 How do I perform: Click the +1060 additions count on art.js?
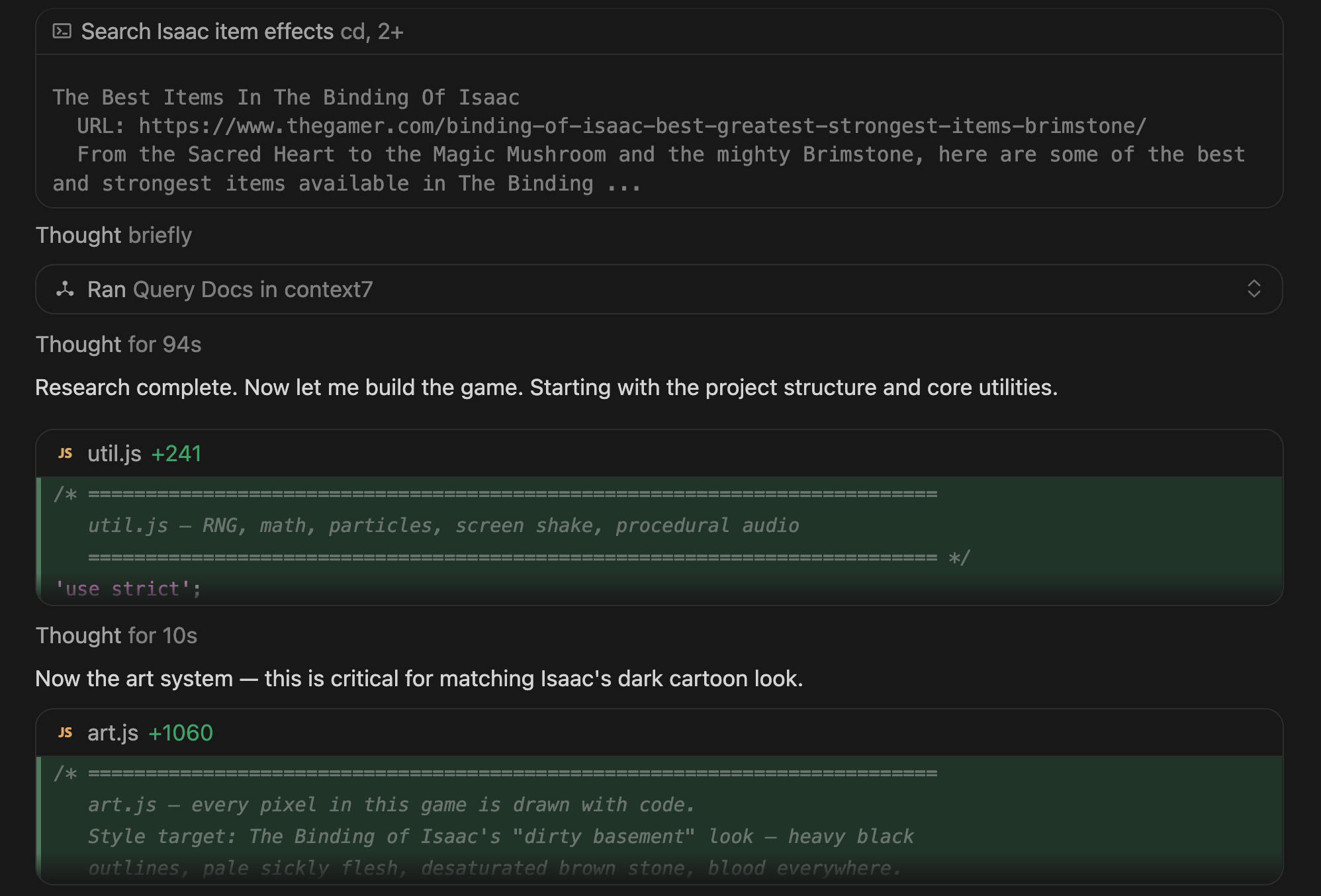180,733
